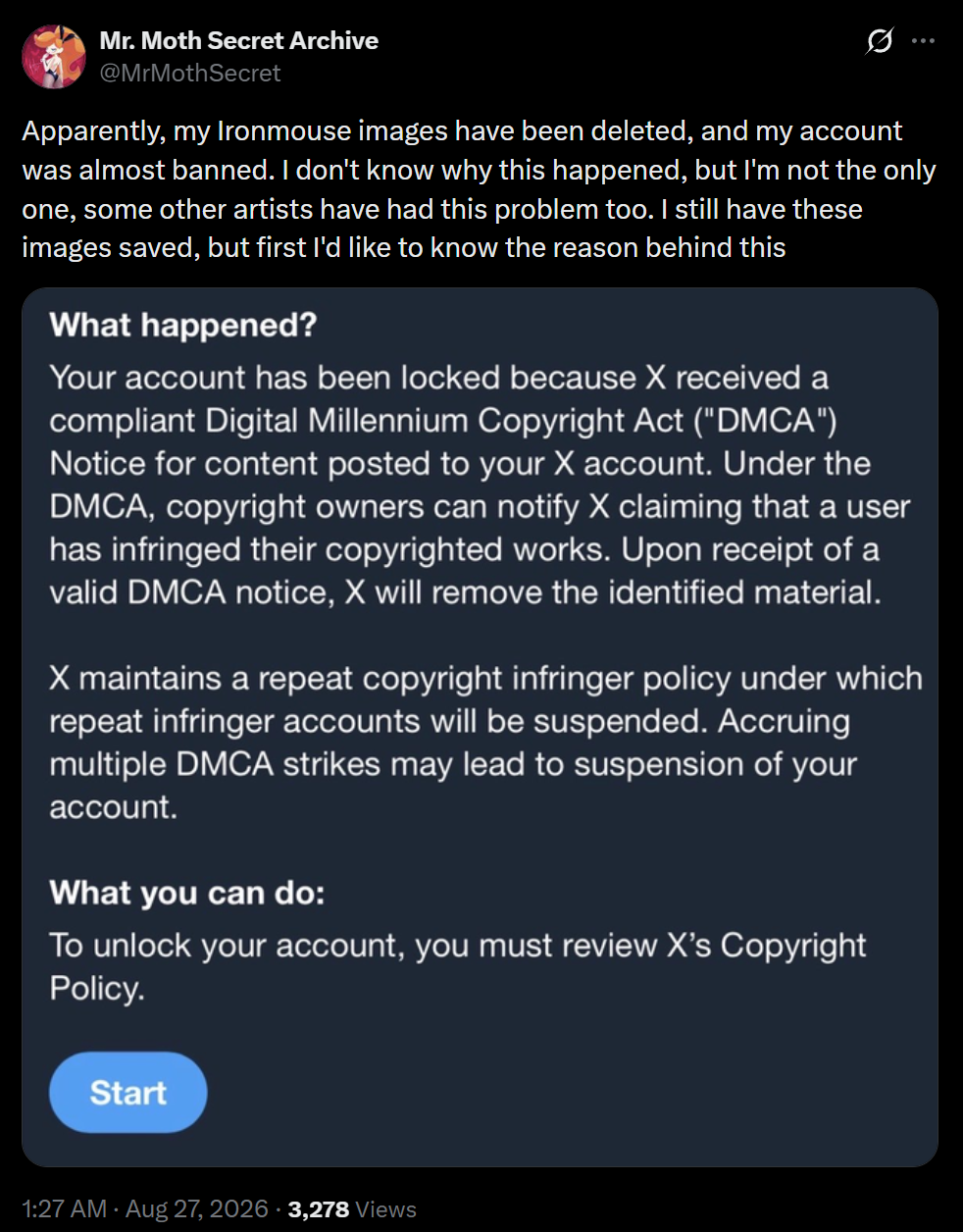Open the @MrMothSecret handle link
This screenshot has height=1232, width=963.
pyautogui.click(x=190, y=74)
